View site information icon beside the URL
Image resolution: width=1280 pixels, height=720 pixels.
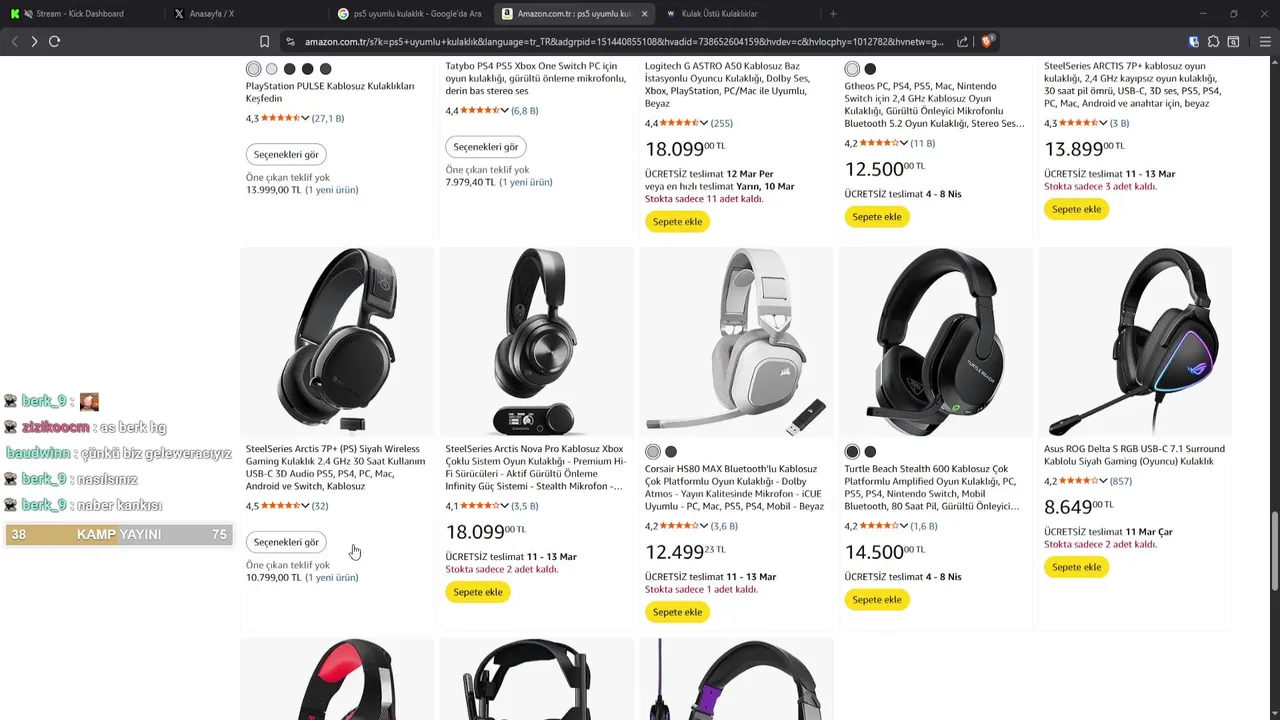290,41
